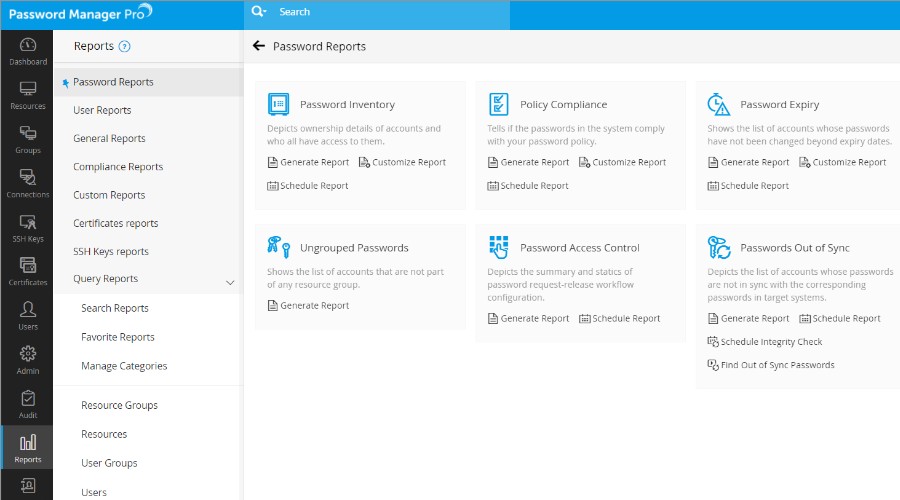Collapse the Query Reports chevron
Viewport: 900px width, 500px height.
[x=230, y=282]
